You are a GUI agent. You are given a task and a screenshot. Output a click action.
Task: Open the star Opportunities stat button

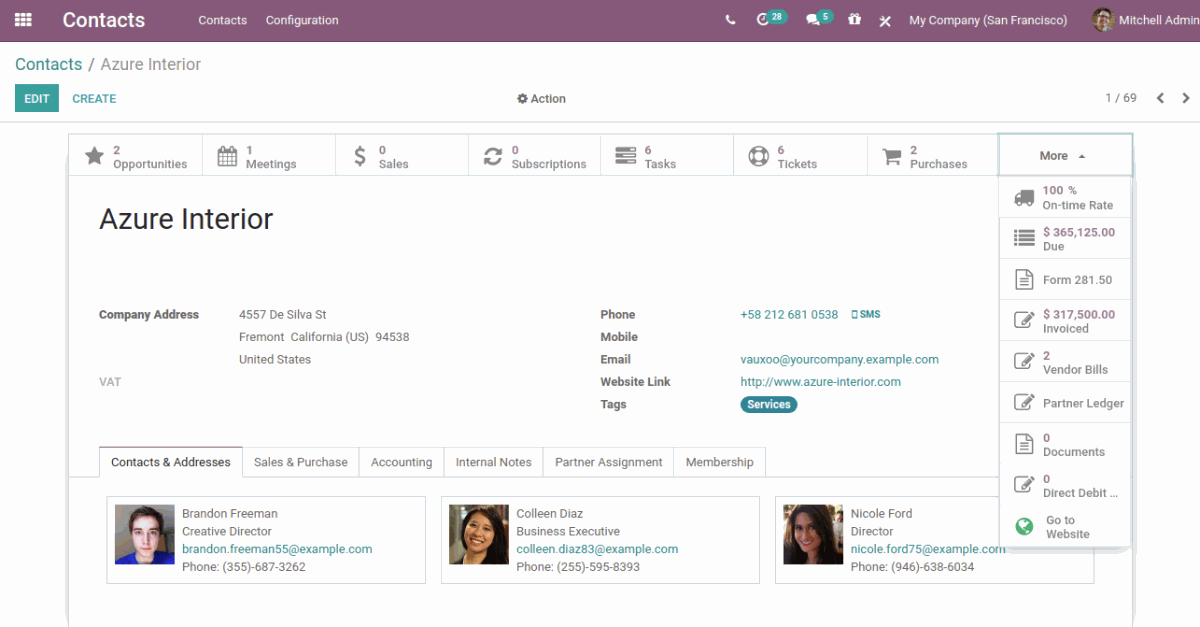pos(135,156)
